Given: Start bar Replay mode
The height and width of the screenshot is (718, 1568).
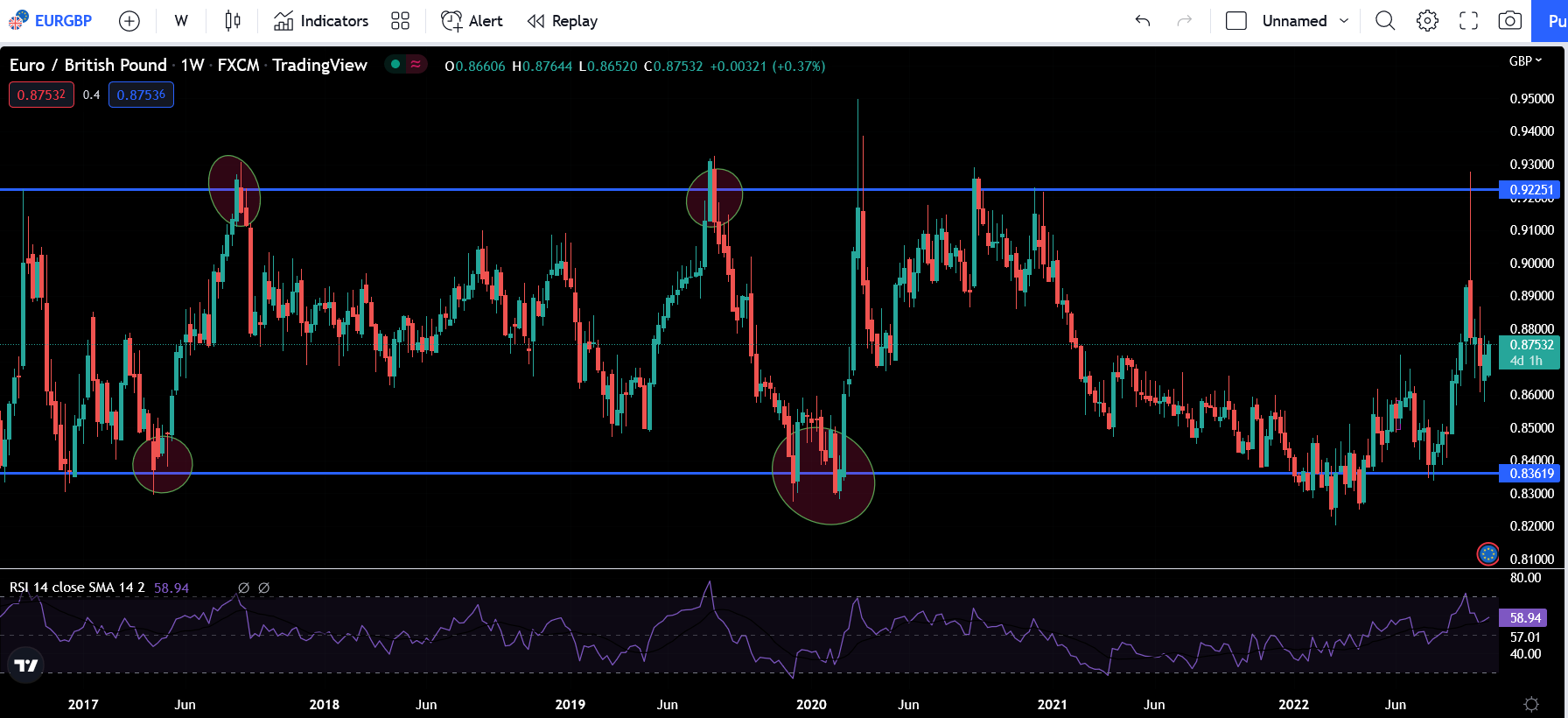Looking at the screenshot, I should click(563, 21).
